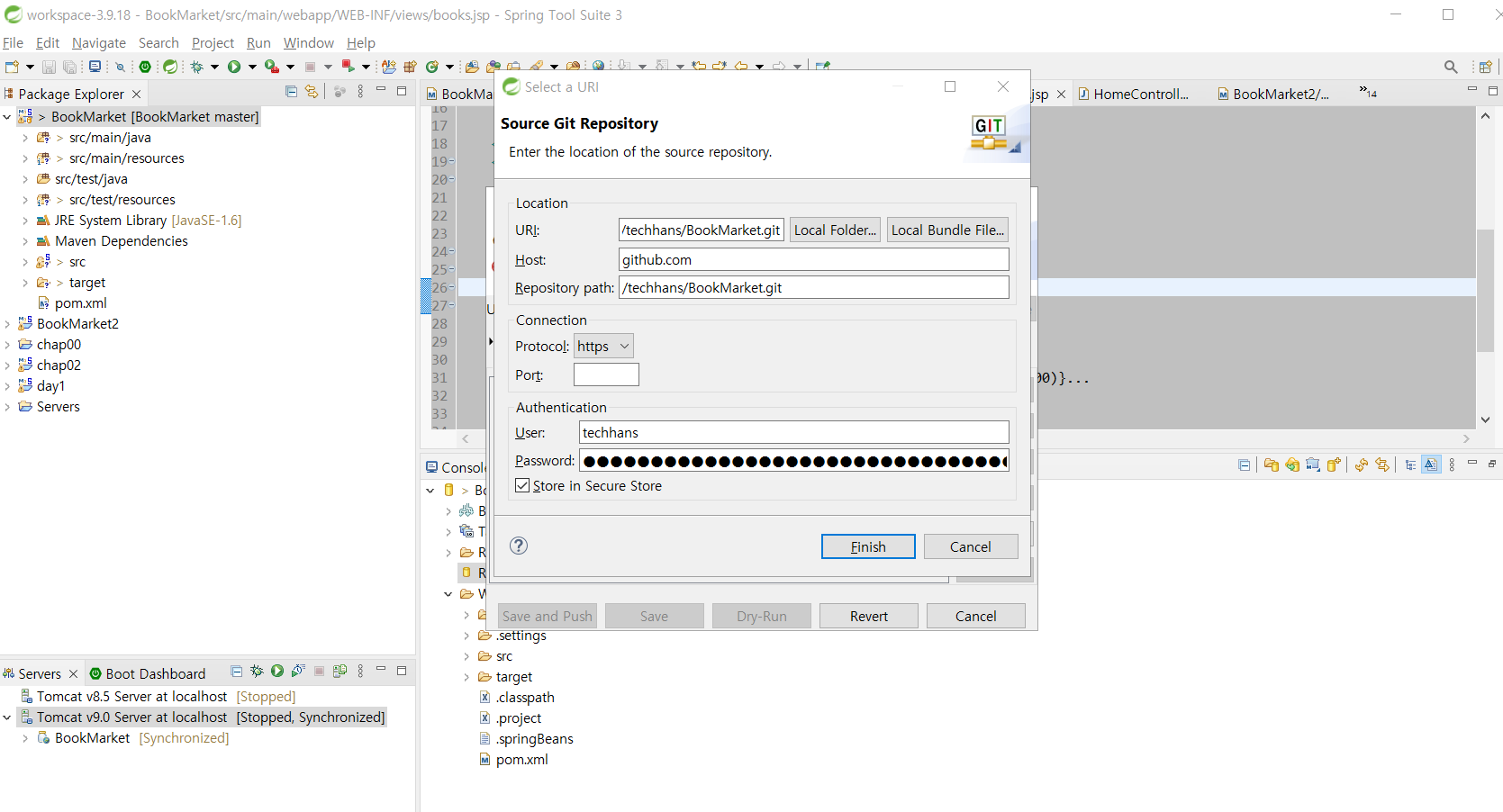
Task: Click the Refresh icon in Git Repositories toolbar
Action: (x=1362, y=465)
